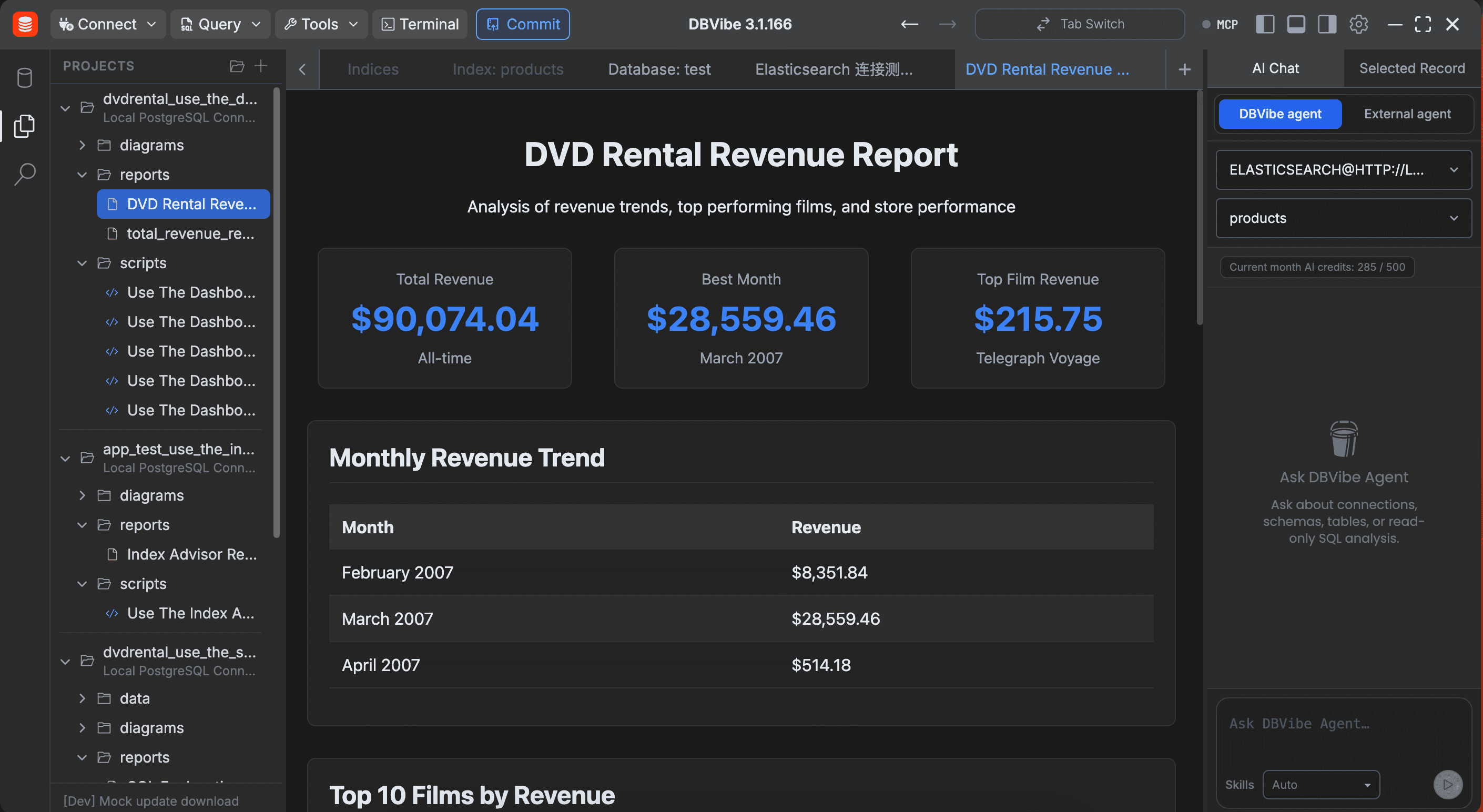Switch to the Elasticsearch connection test tab
The height and width of the screenshot is (812, 1483).
[834, 69]
